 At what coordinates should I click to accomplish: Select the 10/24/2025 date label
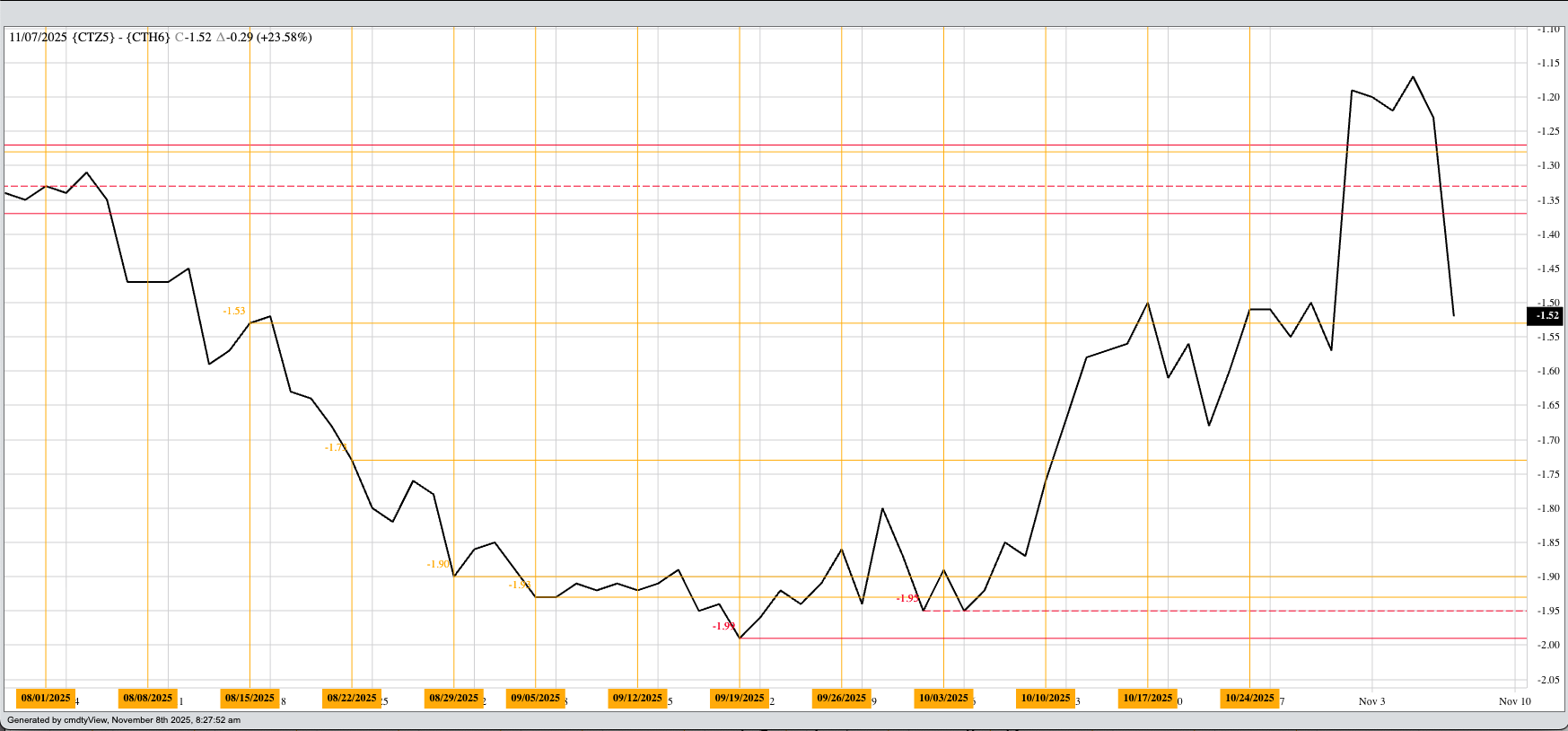1249,698
